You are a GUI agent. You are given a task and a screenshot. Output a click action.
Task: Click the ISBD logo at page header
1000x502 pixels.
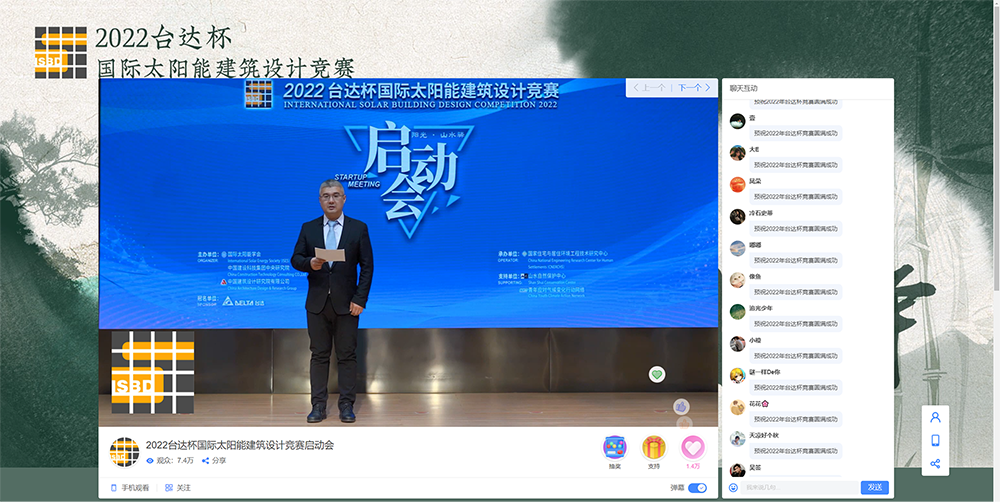pos(61,52)
